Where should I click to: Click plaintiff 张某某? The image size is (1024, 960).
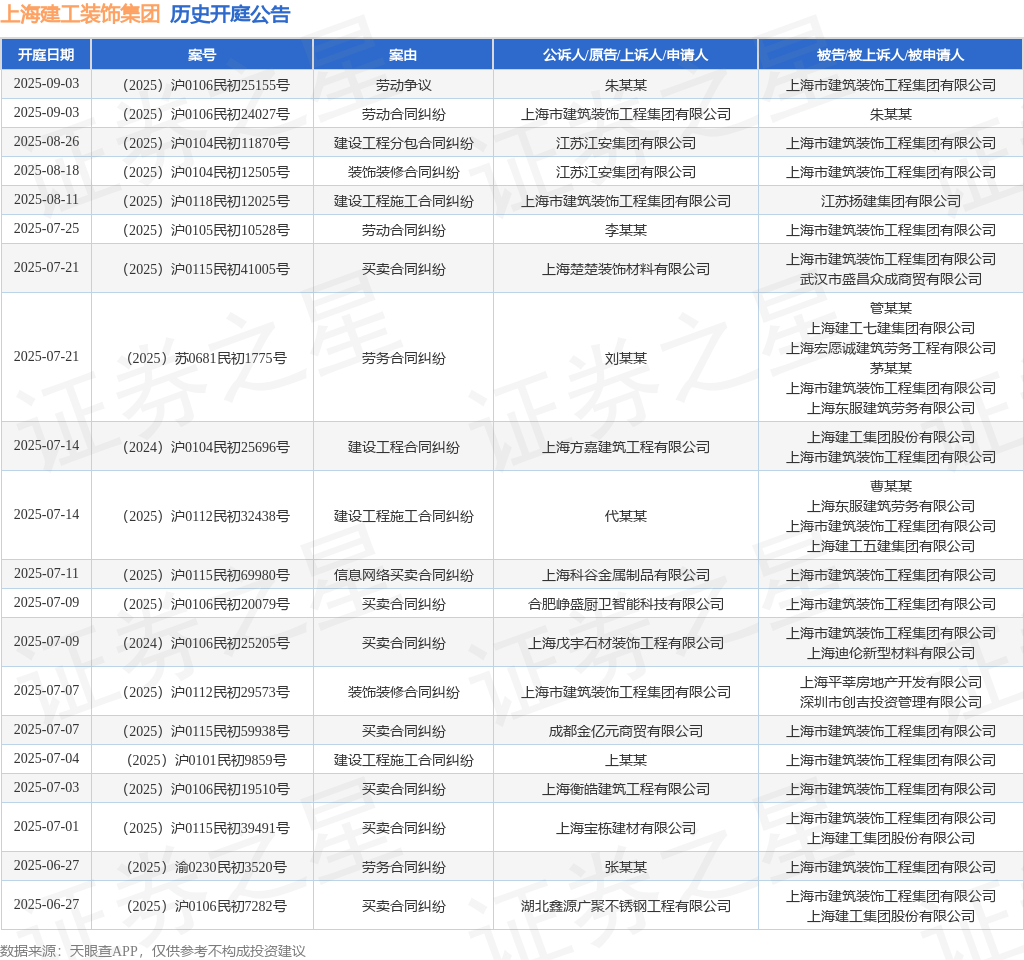626,867
